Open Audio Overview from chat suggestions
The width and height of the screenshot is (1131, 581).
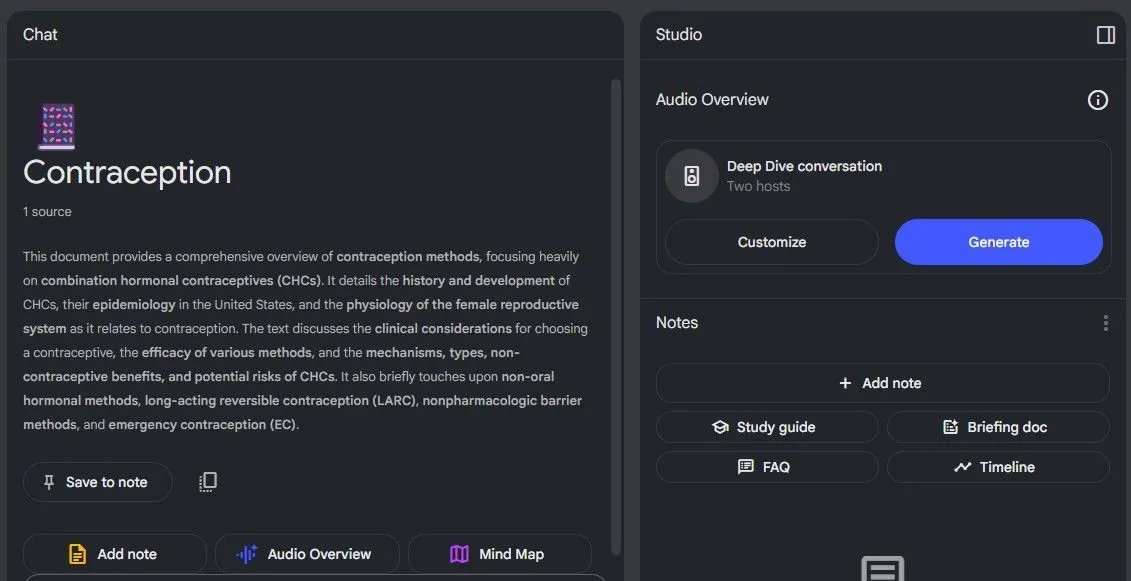[306, 554]
